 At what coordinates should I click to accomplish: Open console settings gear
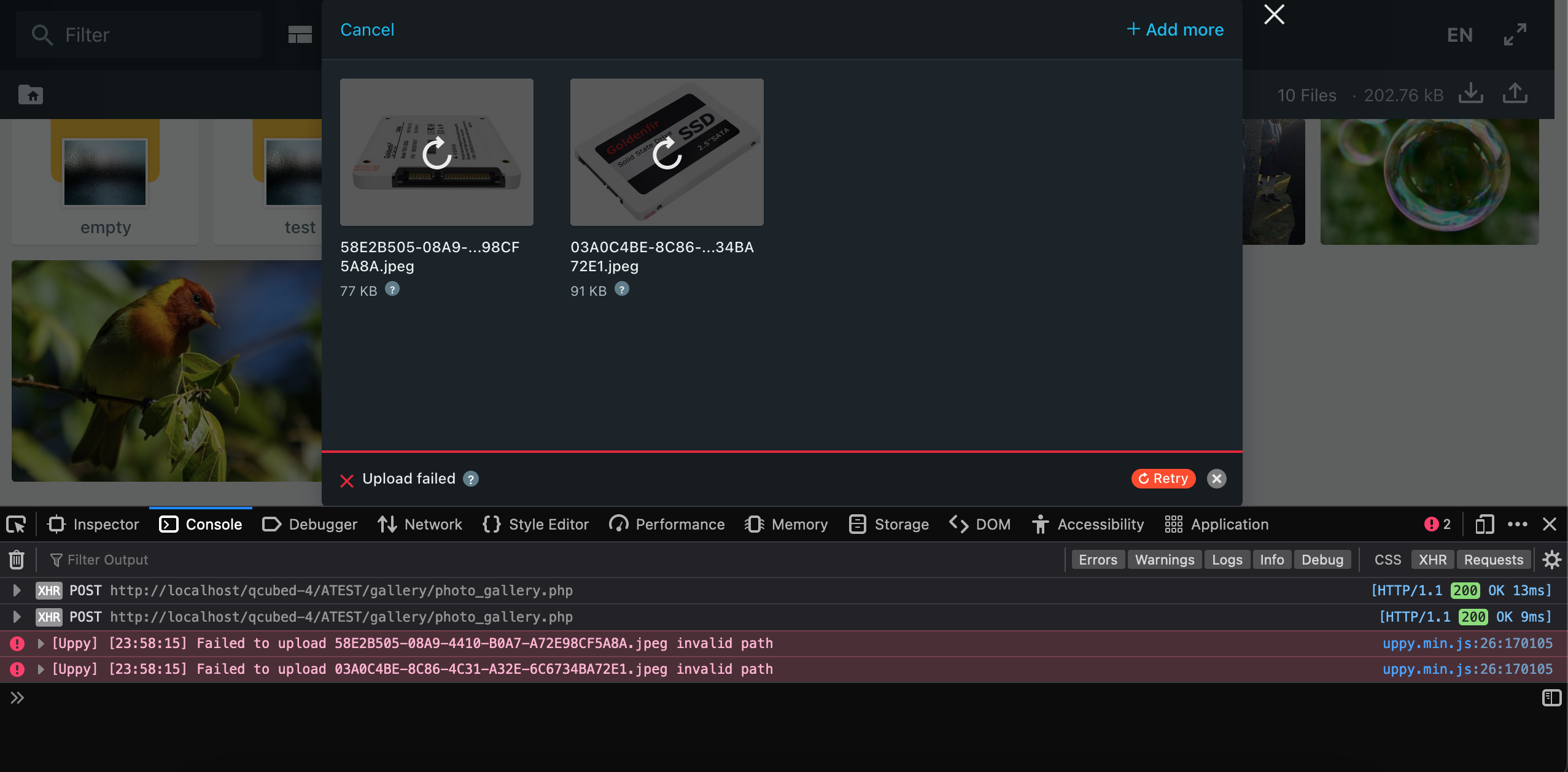tap(1551, 560)
